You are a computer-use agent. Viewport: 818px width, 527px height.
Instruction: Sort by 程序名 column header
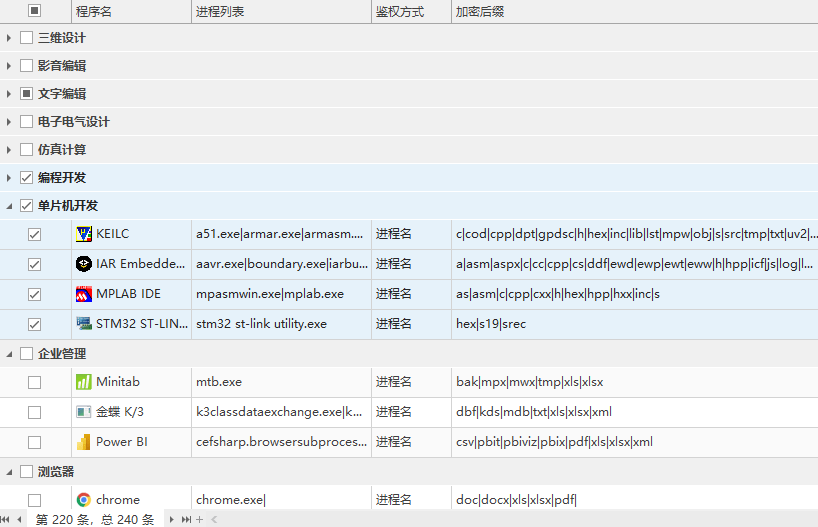[131, 11]
